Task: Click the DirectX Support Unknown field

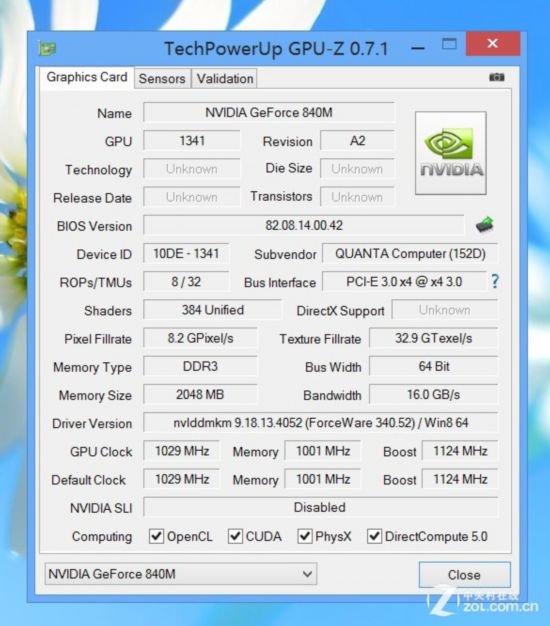Action: point(445,310)
